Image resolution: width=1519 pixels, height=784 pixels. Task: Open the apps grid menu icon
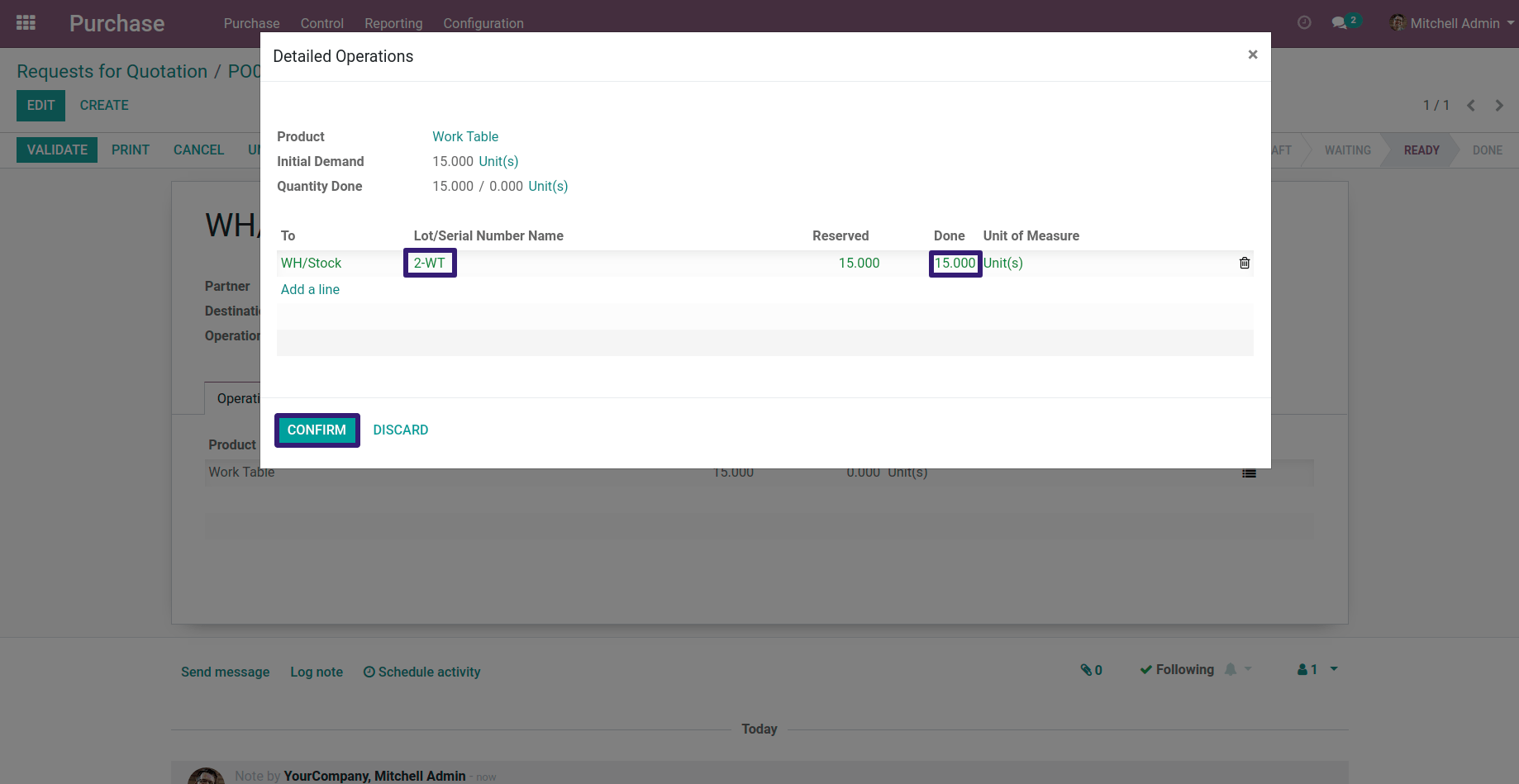point(26,23)
